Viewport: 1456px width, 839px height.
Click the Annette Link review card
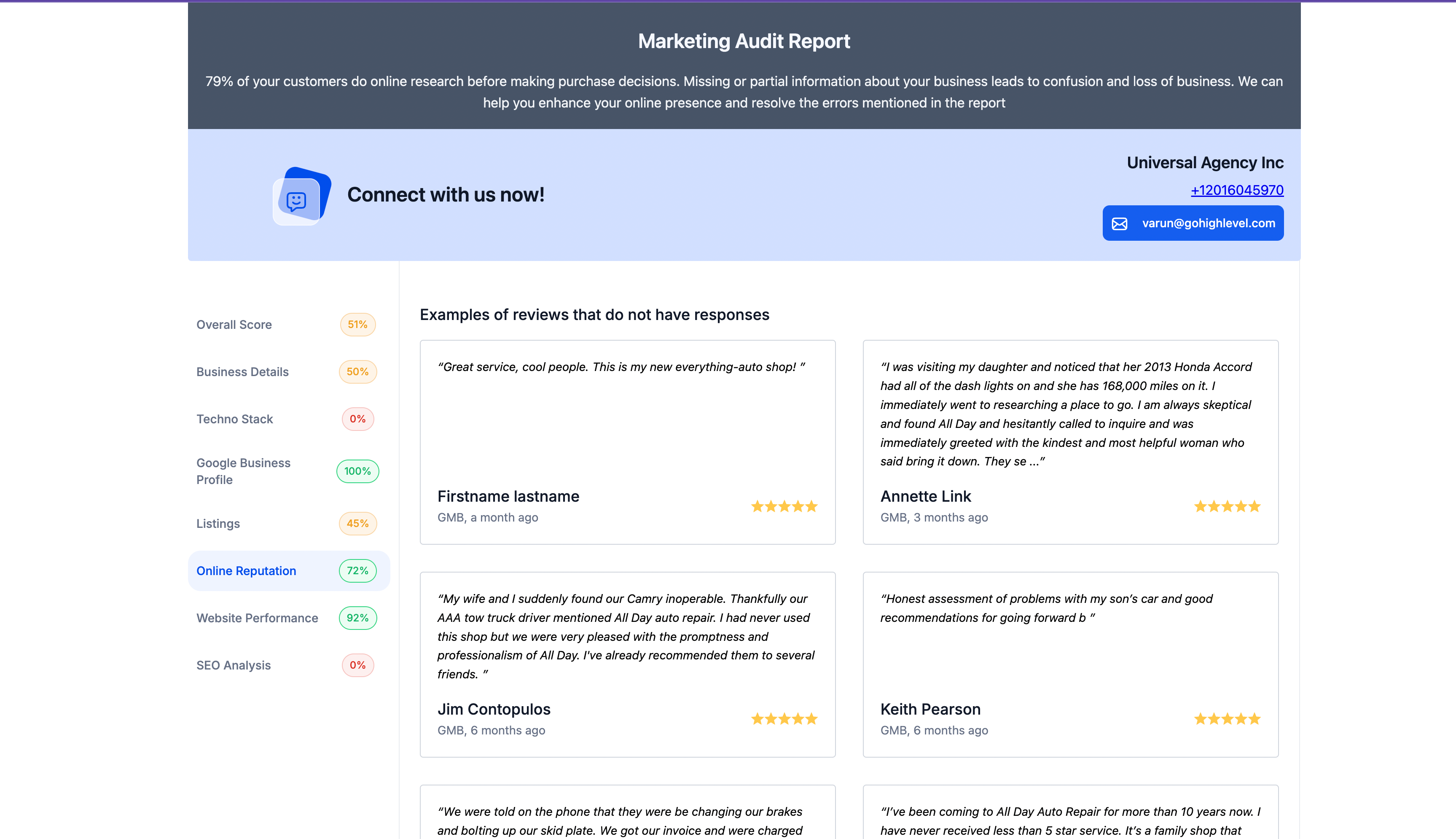click(x=1069, y=441)
